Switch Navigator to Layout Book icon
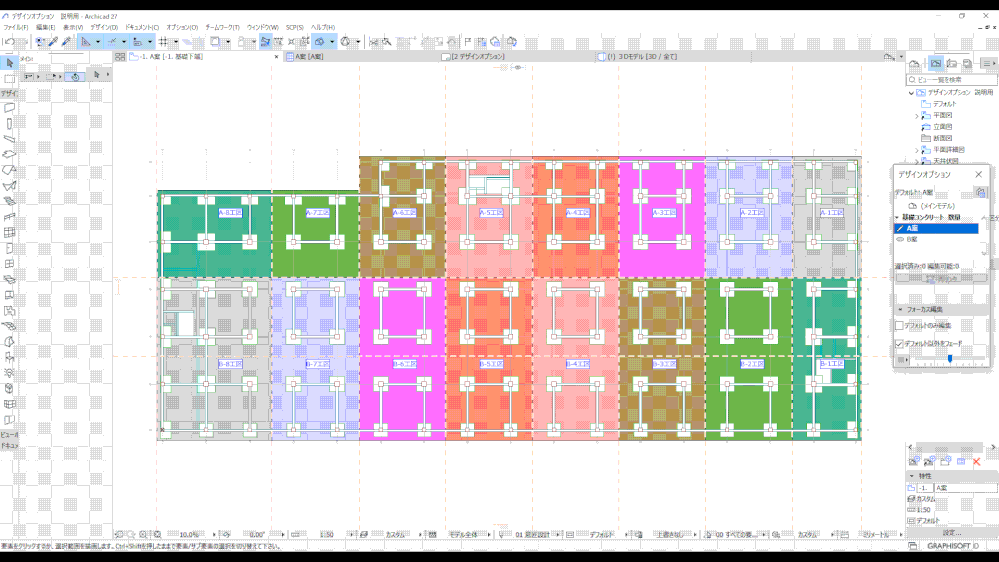This screenshot has height=562, width=999. pos(952,63)
